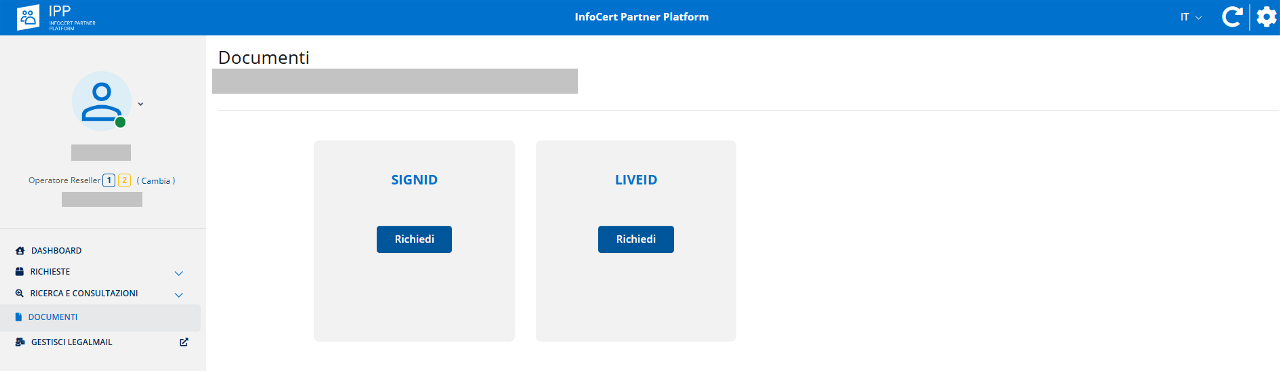1280x372 pixels.
Task: Click the SIGNID card title
Action: click(414, 181)
